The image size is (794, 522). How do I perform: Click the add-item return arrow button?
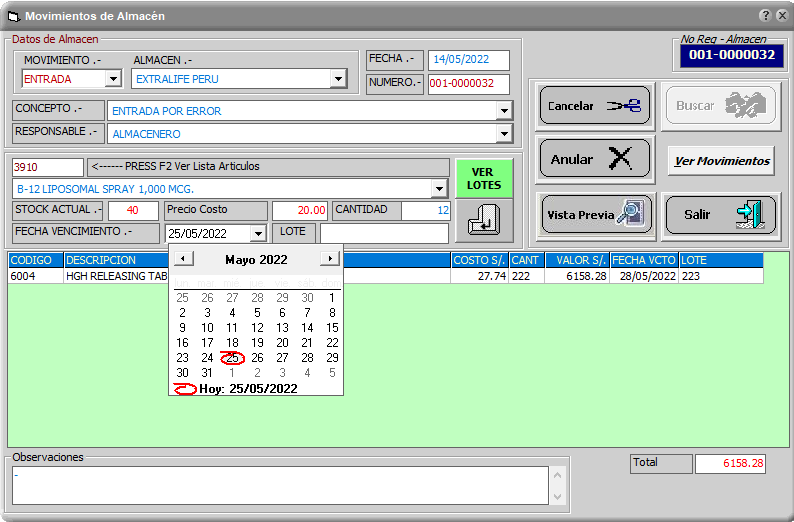pos(483,220)
